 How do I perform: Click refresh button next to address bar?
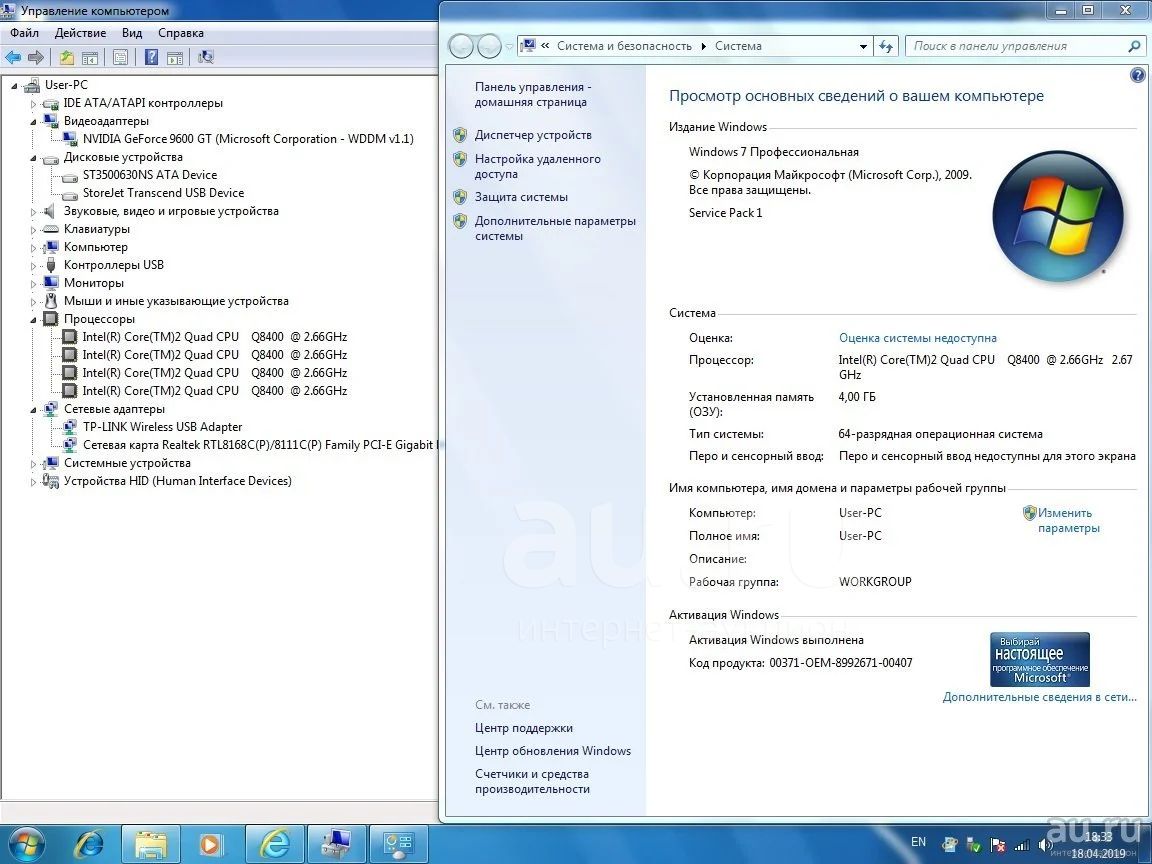[886, 46]
